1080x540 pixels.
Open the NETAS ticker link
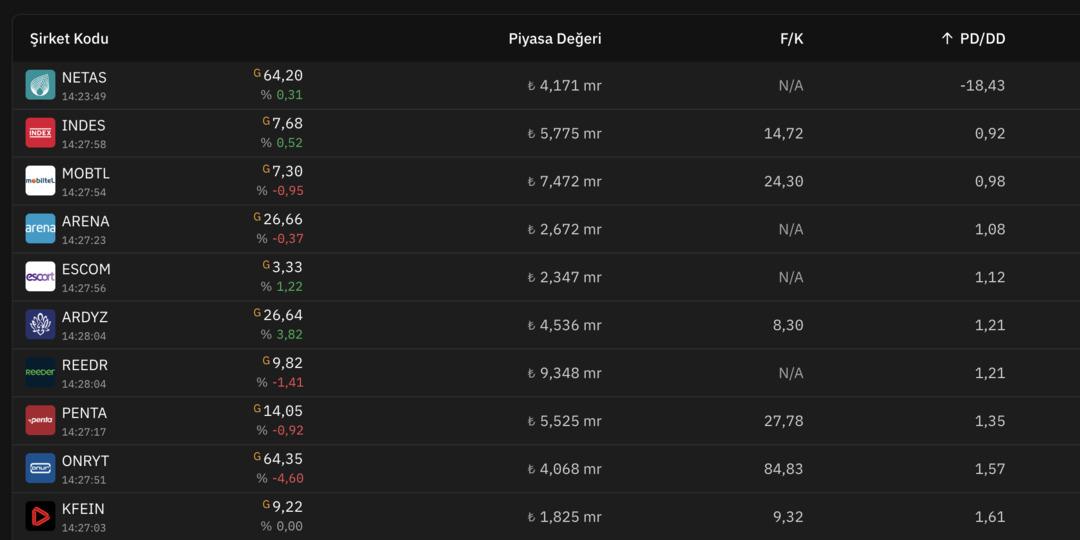tap(84, 77)
